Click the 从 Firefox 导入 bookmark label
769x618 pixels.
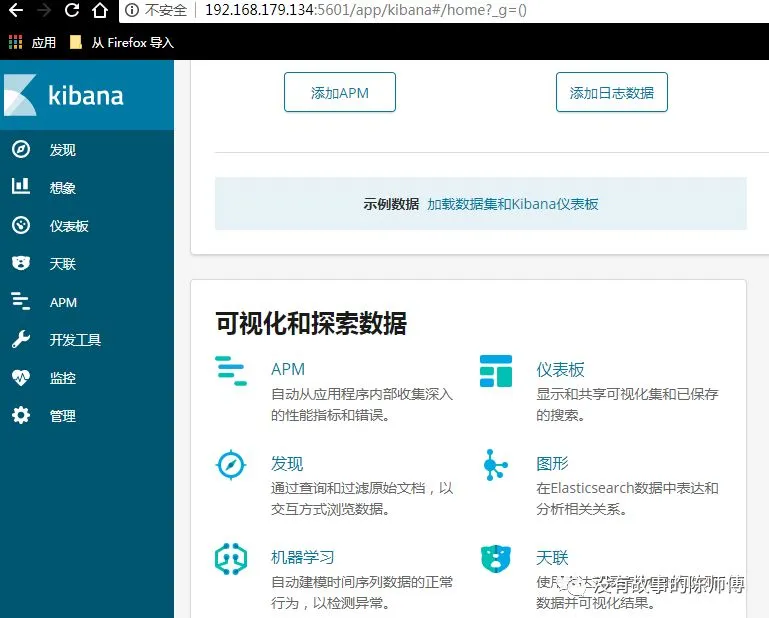[133, 43]
